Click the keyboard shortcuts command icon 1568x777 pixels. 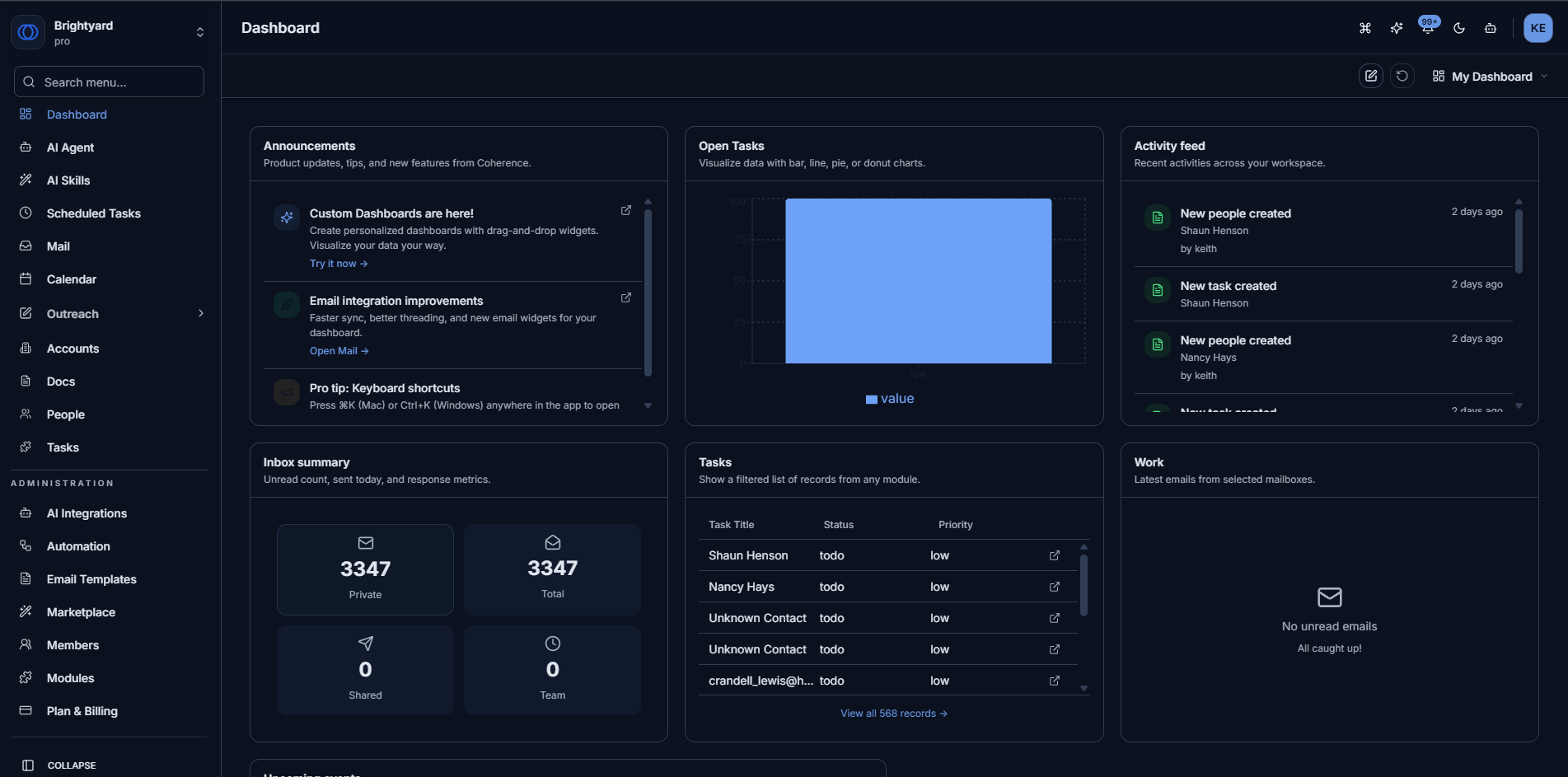[x=1364, y=27]
